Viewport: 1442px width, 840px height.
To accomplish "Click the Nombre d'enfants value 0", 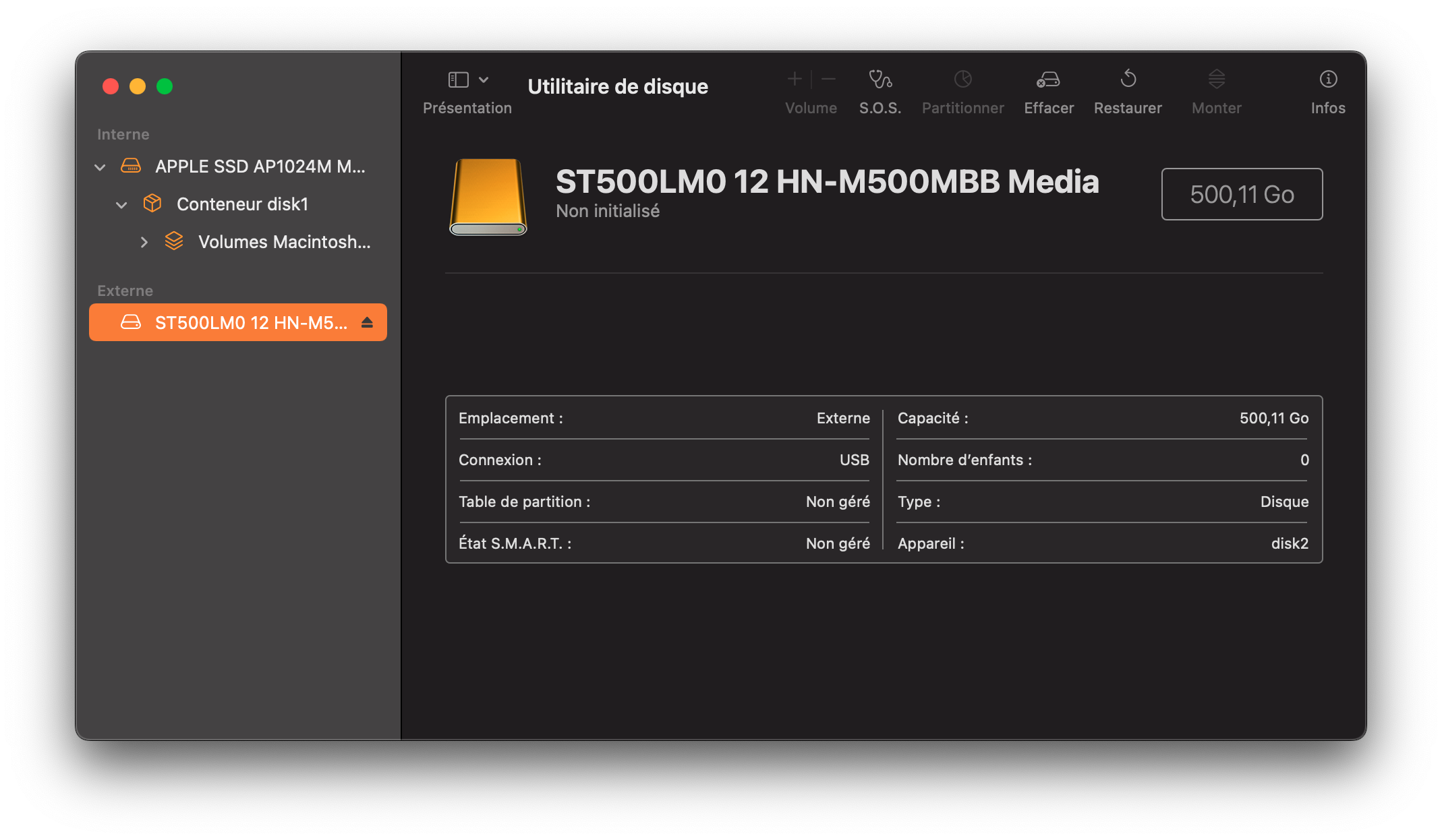I will 1304,460.
